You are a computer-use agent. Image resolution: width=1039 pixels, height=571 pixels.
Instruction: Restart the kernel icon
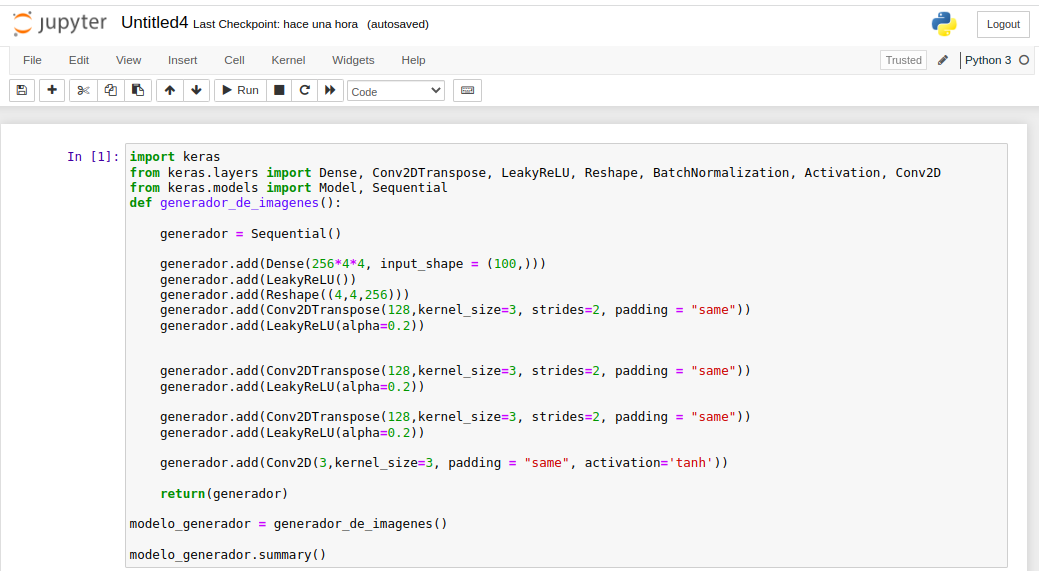point(305,90)
